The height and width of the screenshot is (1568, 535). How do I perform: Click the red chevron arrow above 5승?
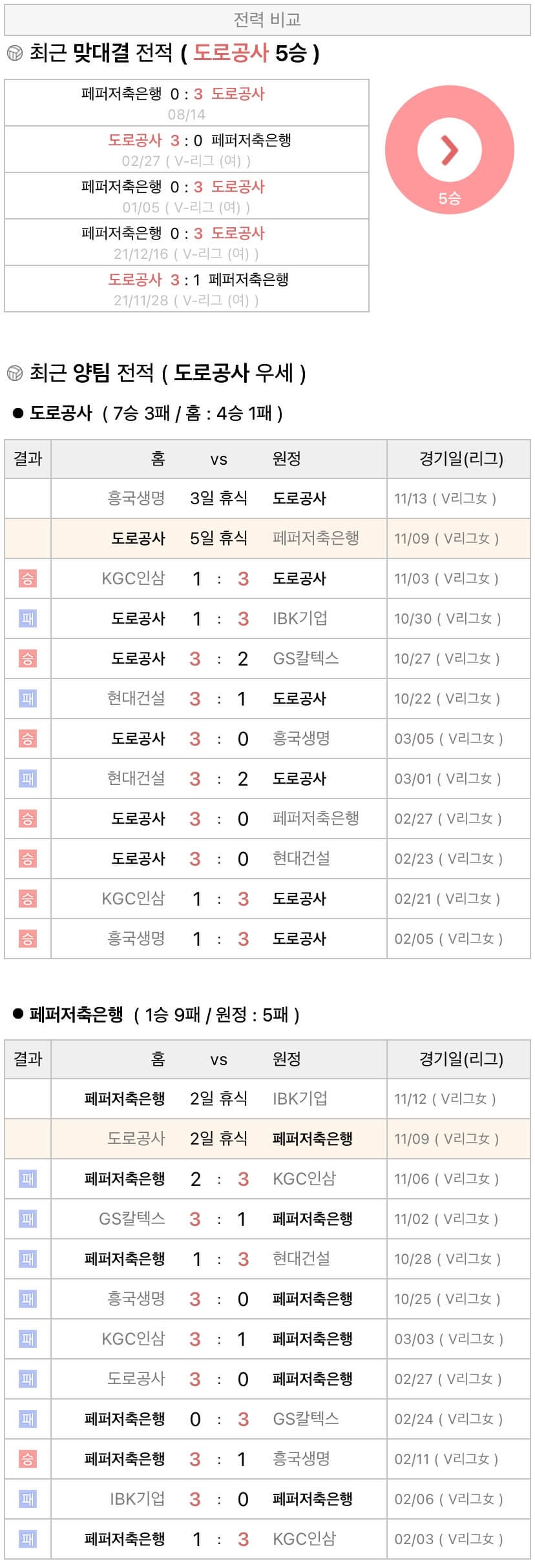click(x=449, y=150)
